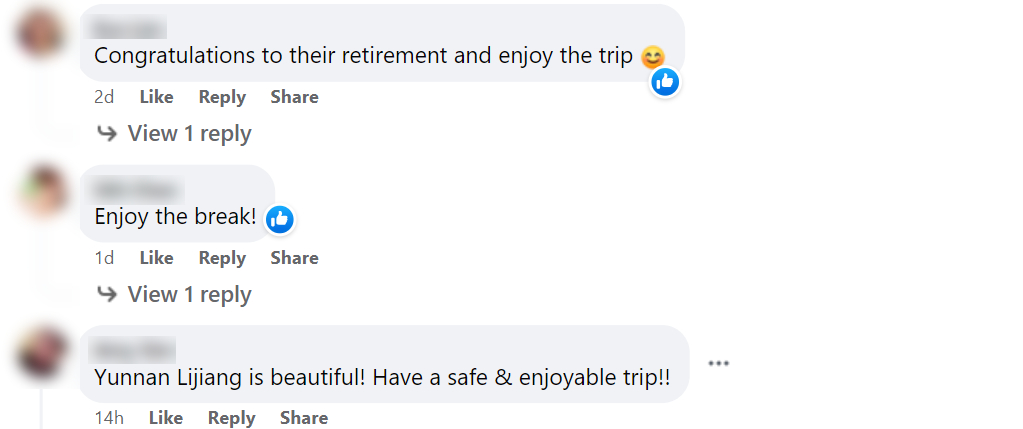Click the '2d' timestamp on the first comment
This screenshot has height=429, width=1023.
pyautogui.click(x=104, y=97)
